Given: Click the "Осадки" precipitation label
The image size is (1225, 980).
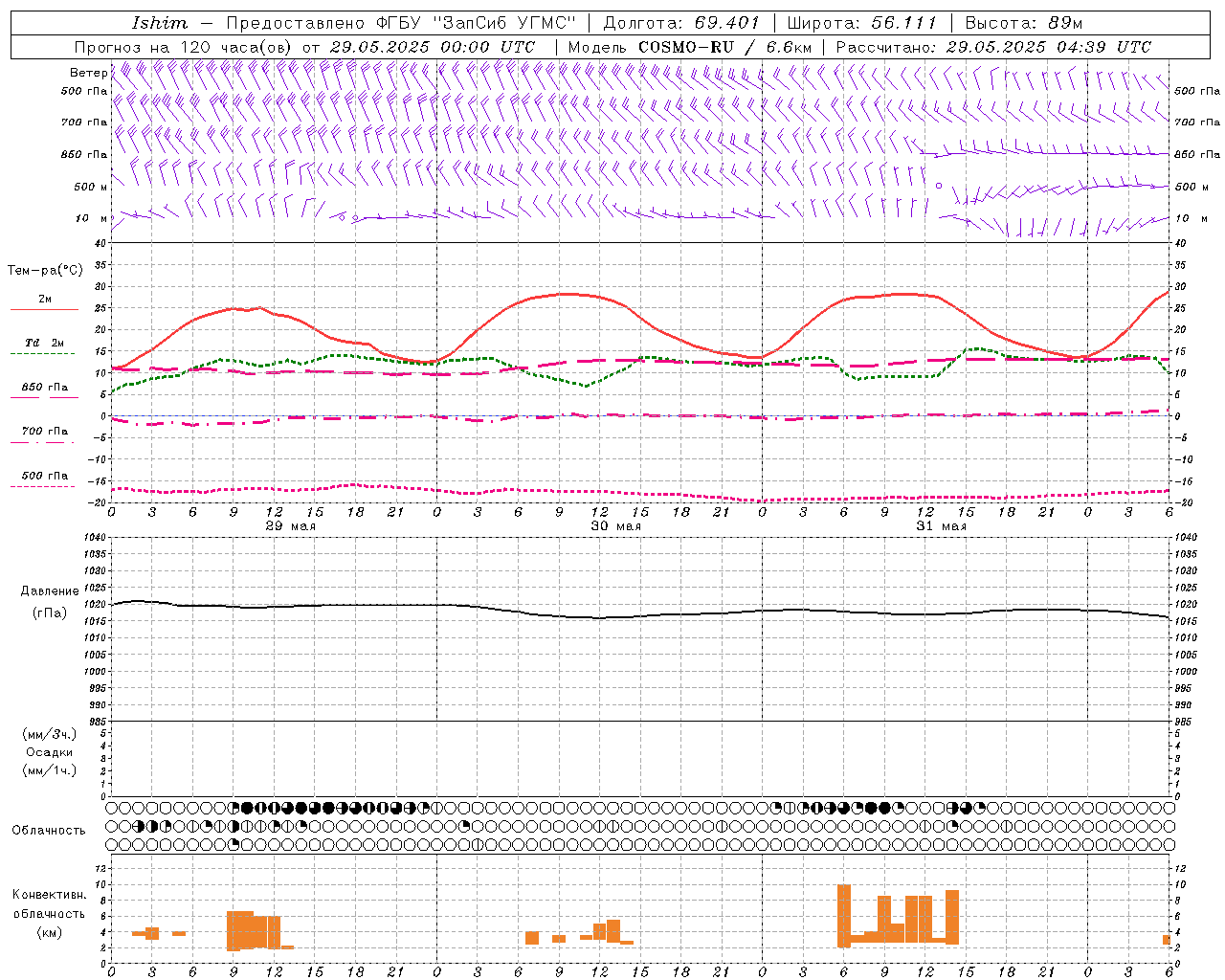Looking at the screenshot, I should [x=50, y=752].
